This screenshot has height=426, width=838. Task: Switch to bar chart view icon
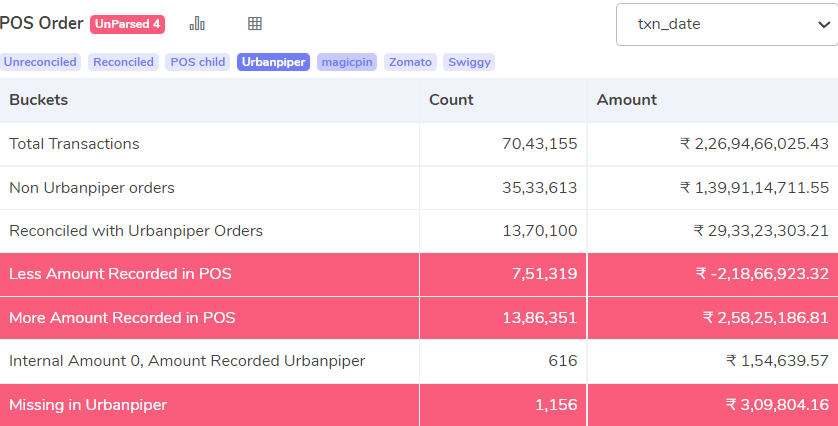(197, 24)
